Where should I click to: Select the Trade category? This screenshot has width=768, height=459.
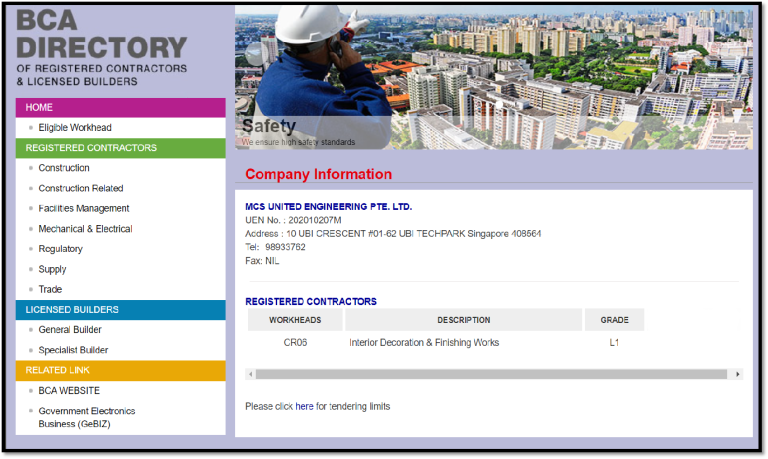(50, 289)
